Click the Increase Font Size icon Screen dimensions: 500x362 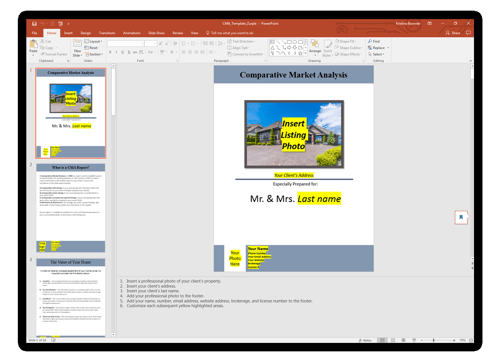pos(161,44)
